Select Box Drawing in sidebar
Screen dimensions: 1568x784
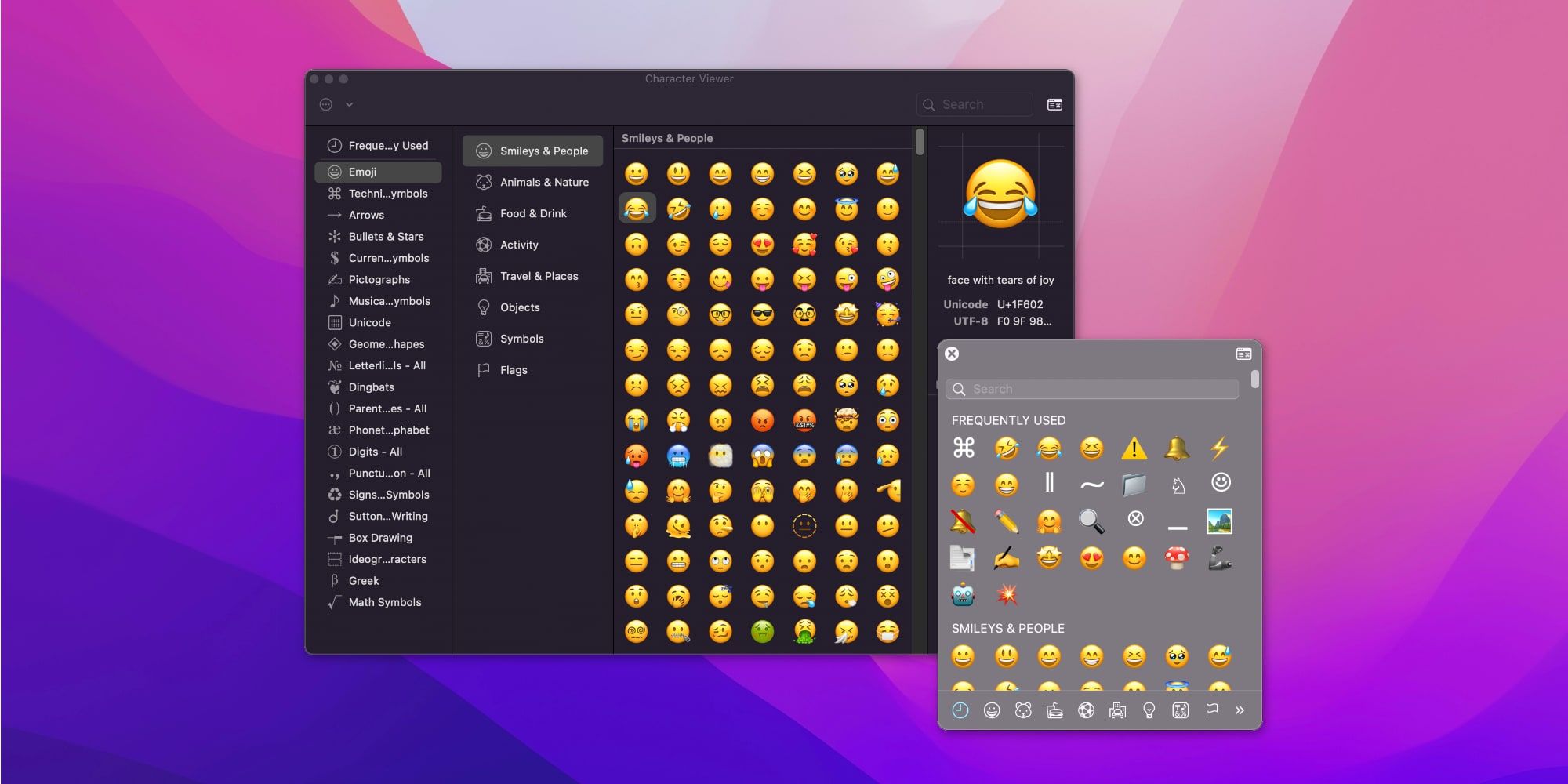point(378,538)
